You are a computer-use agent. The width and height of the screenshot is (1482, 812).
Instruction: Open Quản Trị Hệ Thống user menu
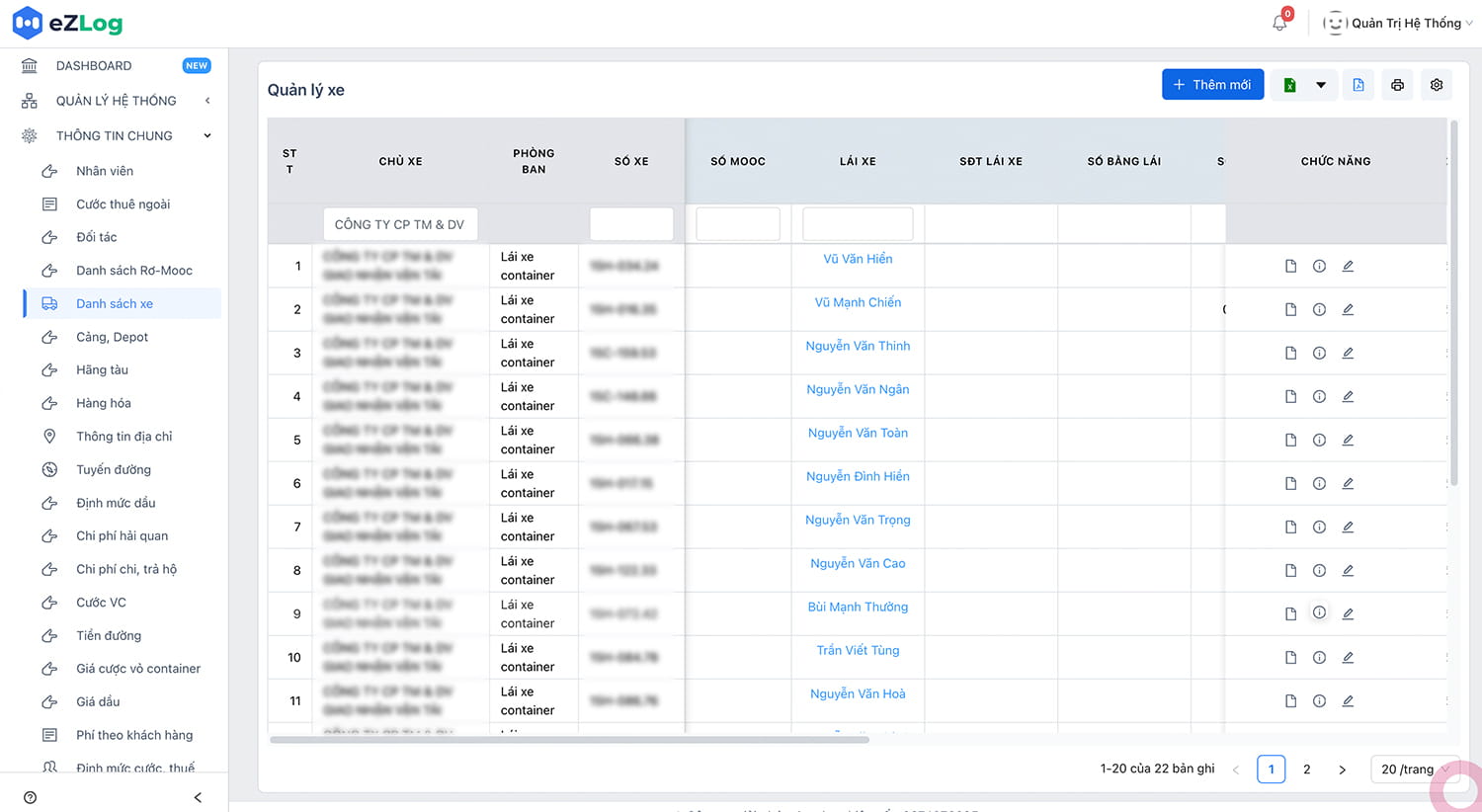tap(1398, 23)
